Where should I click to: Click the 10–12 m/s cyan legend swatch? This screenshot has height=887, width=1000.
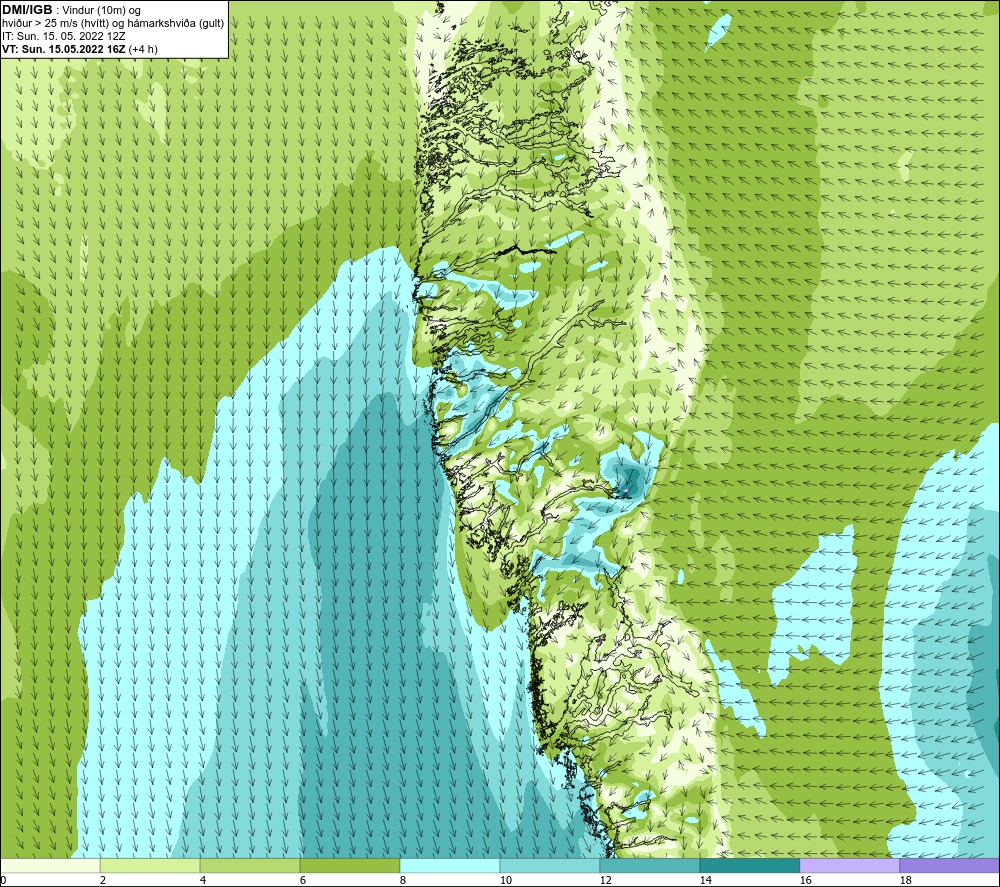550,865
